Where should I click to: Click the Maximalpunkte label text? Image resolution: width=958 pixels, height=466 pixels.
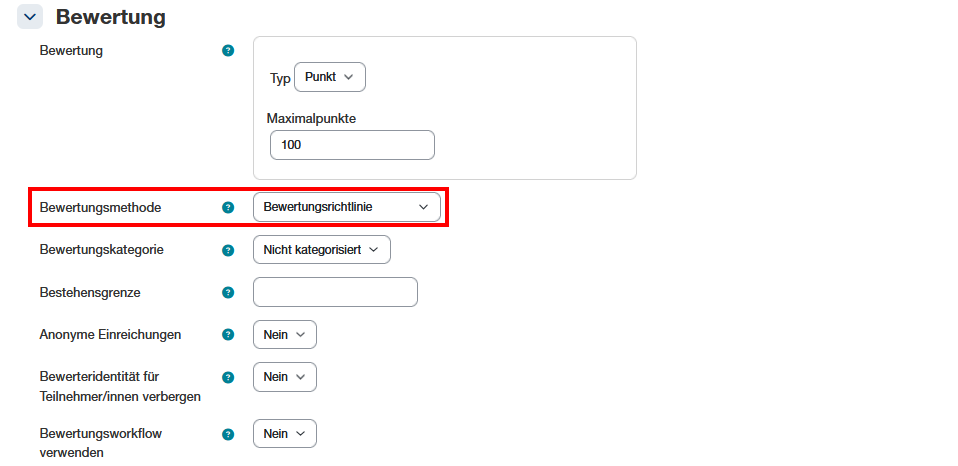(x=312, y=118)
